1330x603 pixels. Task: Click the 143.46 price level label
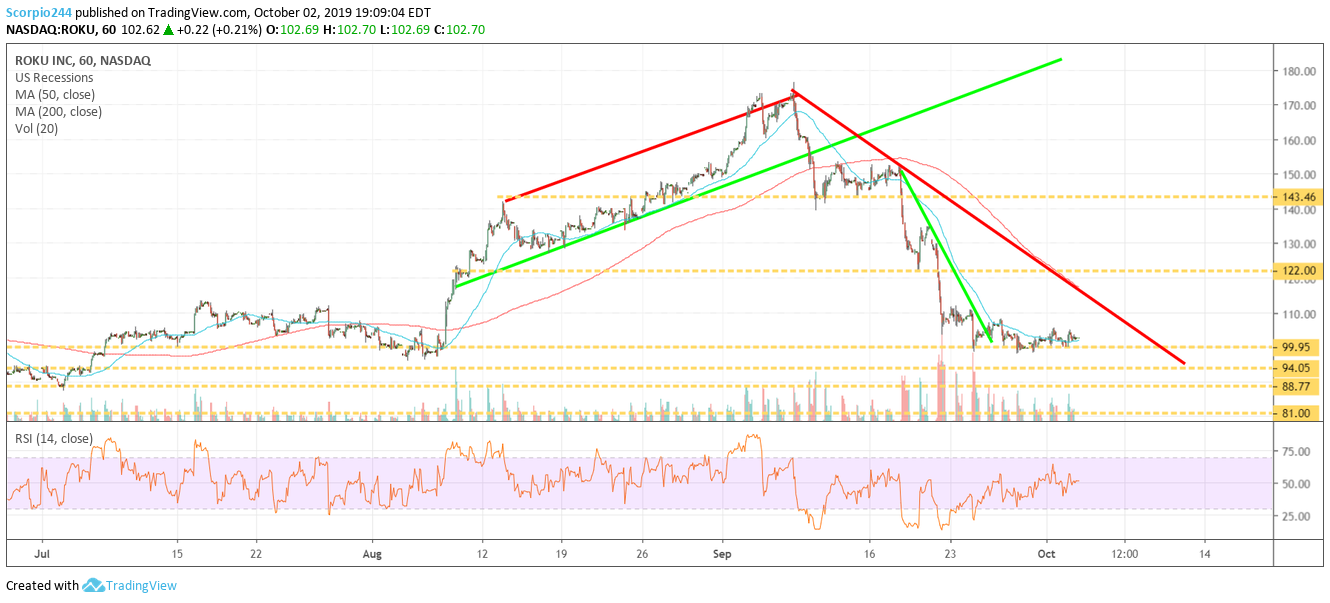click(1296, 198)
